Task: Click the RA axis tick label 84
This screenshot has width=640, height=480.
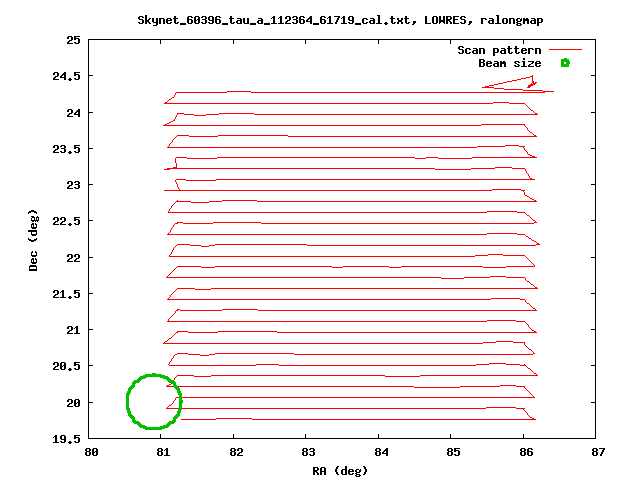Action: pos(381,452)
